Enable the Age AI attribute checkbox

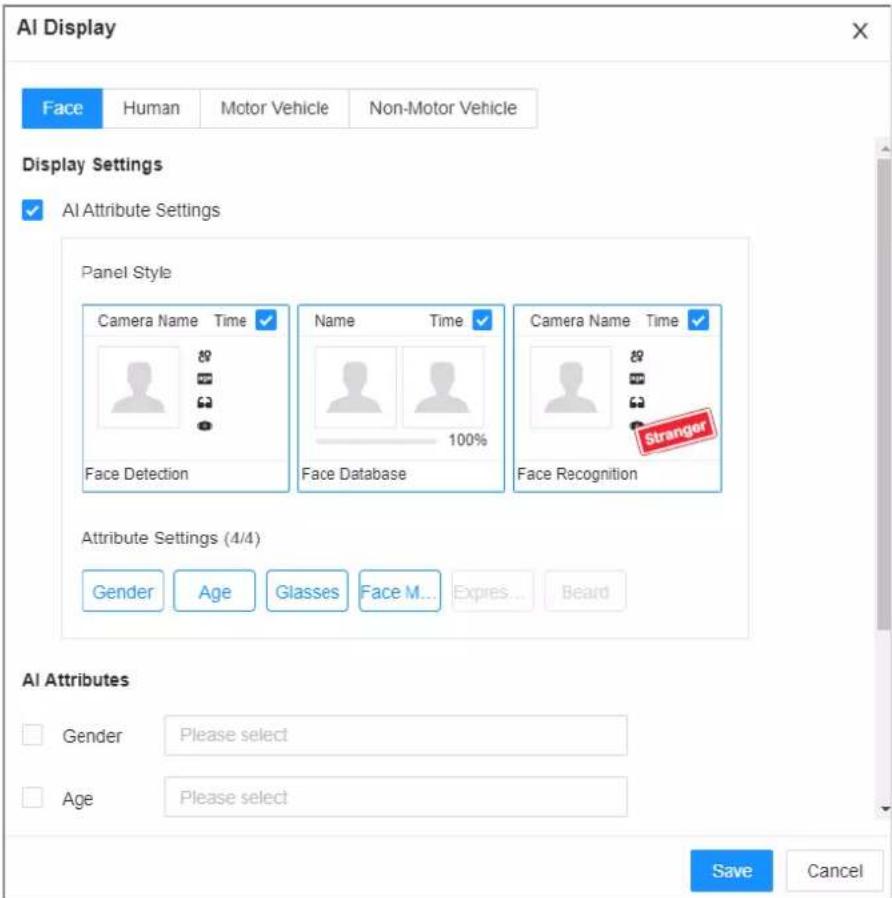click(32, 797)
